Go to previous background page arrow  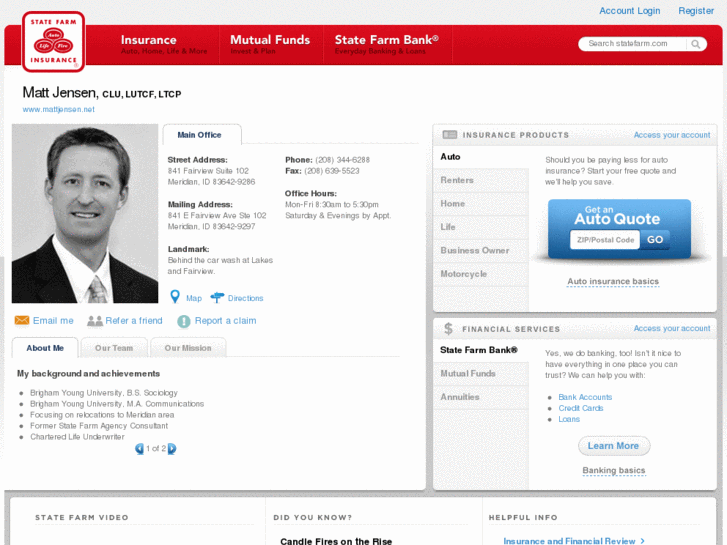(139, 449)
